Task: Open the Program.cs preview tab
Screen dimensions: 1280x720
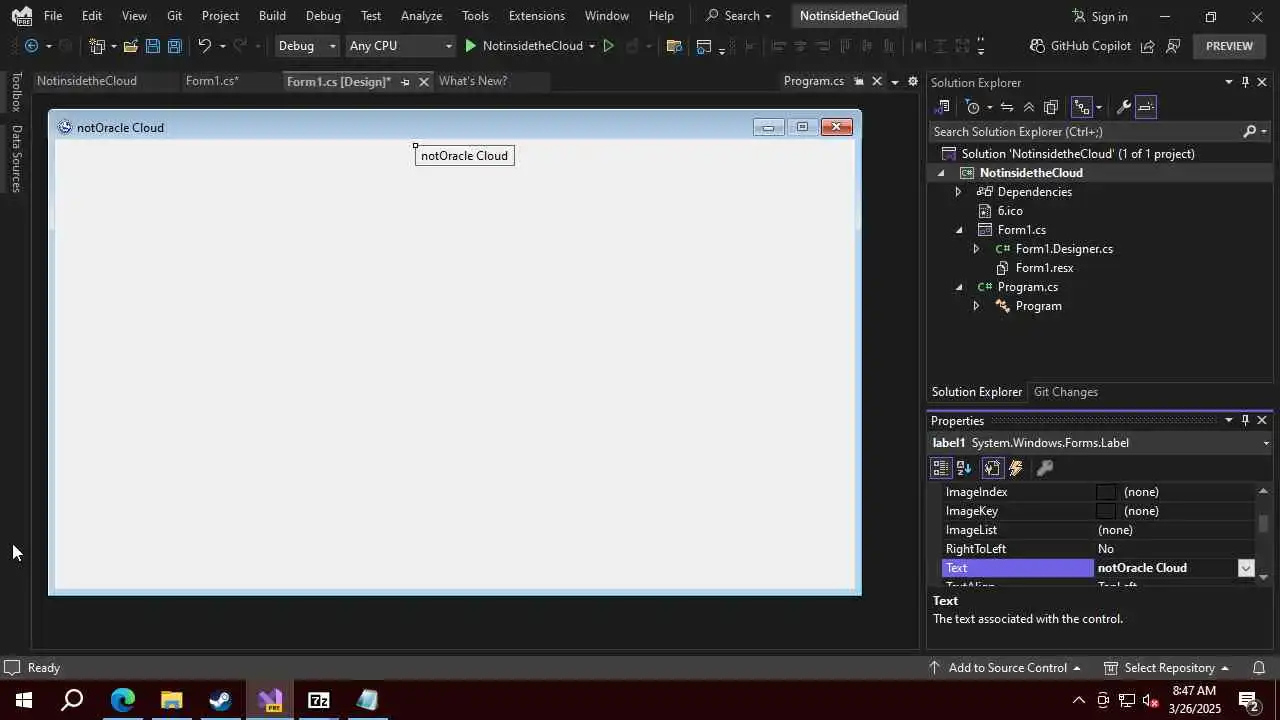Action: click(x=814, y=81)
